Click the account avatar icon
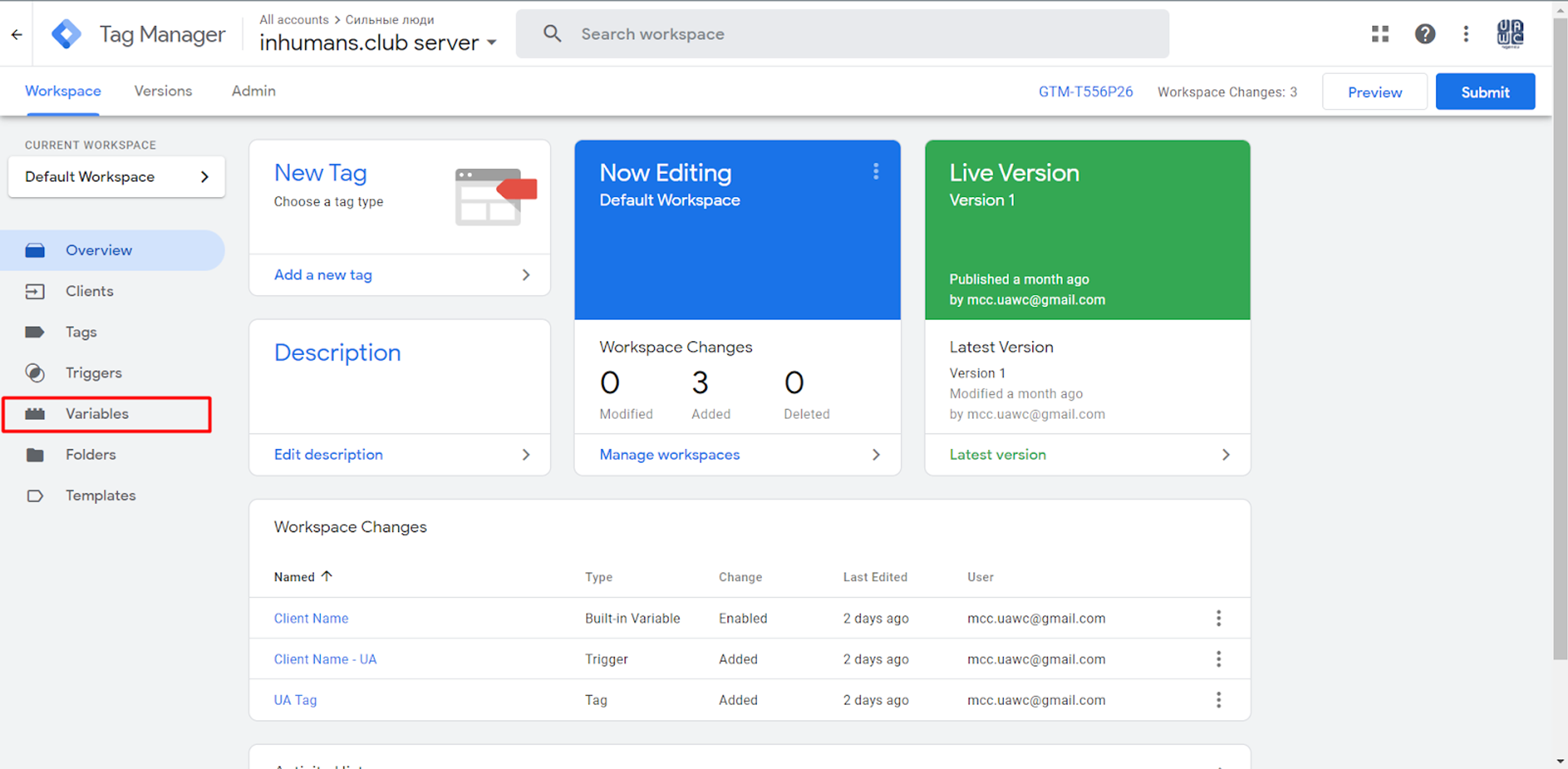This screenshot has width=1568, height=769. pos(1510,34)
